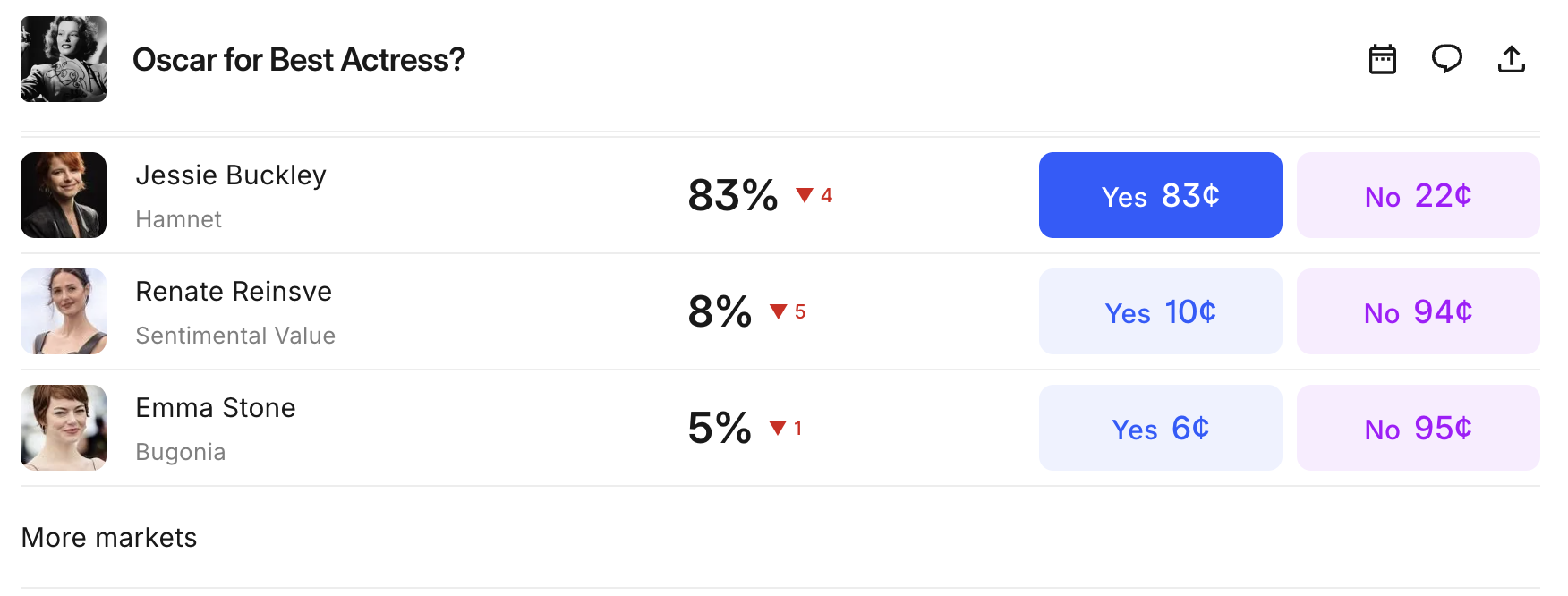Image resolution: width=1568 pixels, height=596 pixels.
Task: Click the share upload icon
Action: [1511, 59]
